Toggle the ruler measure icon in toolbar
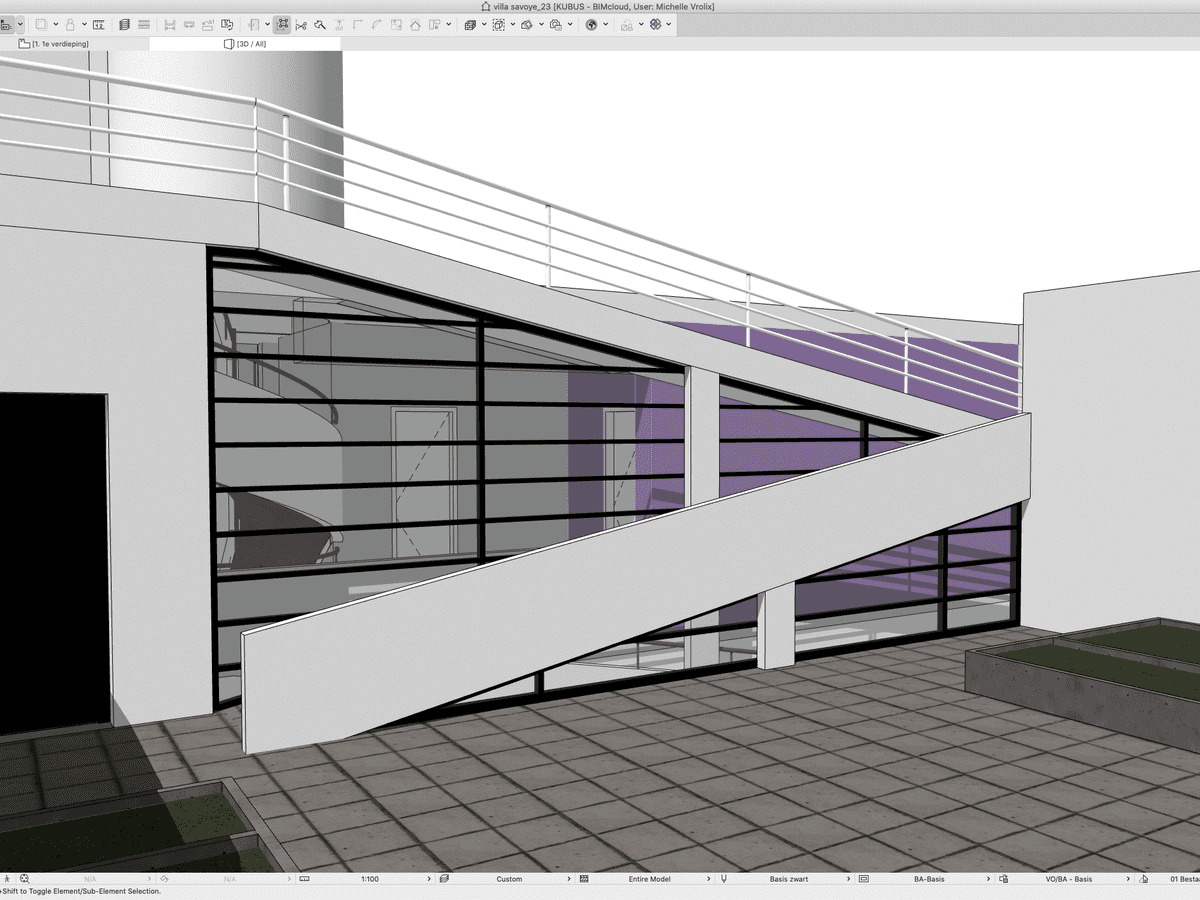Image resolution: width=1200 pixels, height=900 pixels. 99,24
